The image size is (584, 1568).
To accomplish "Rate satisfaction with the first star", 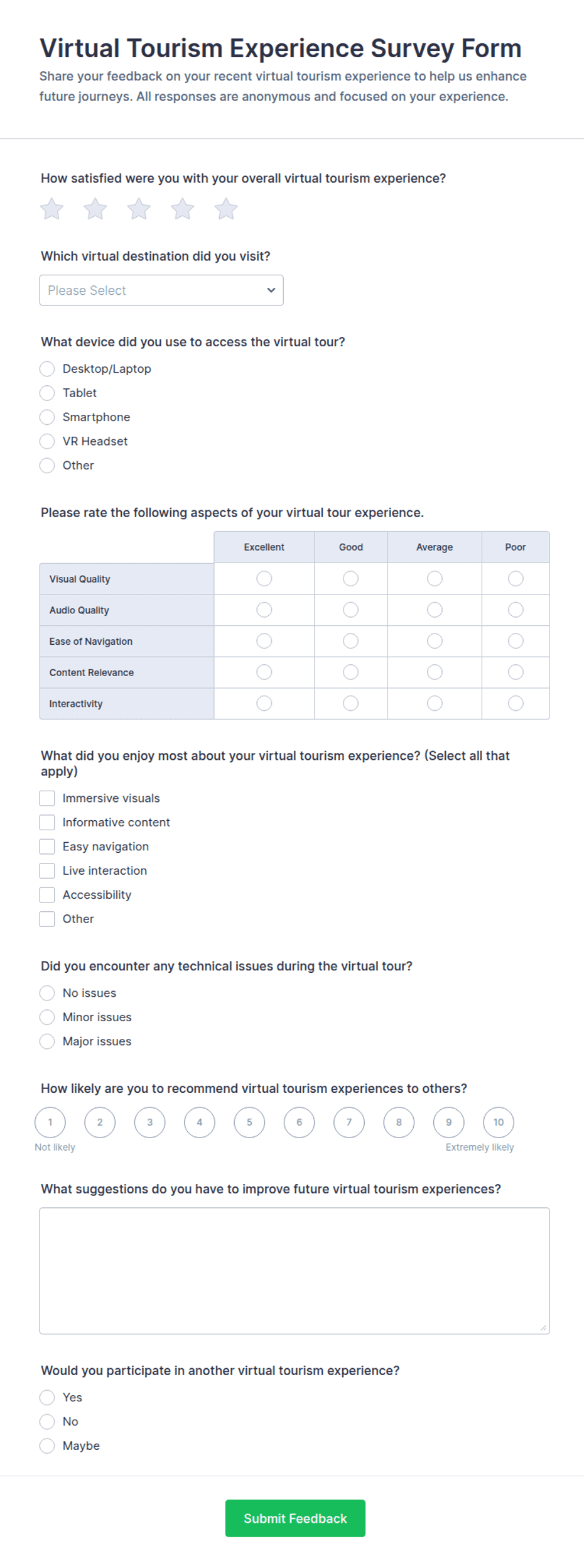I will (51, 209).
